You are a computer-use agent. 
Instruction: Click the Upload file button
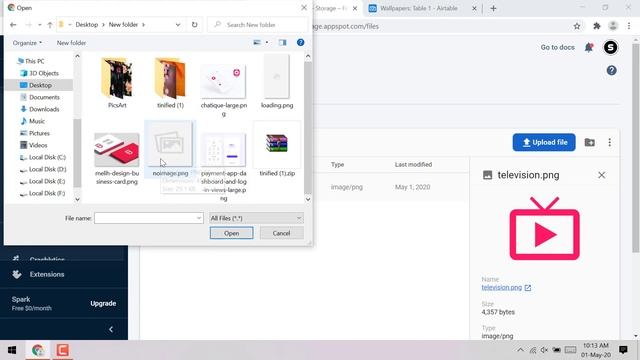coord(544,142)
